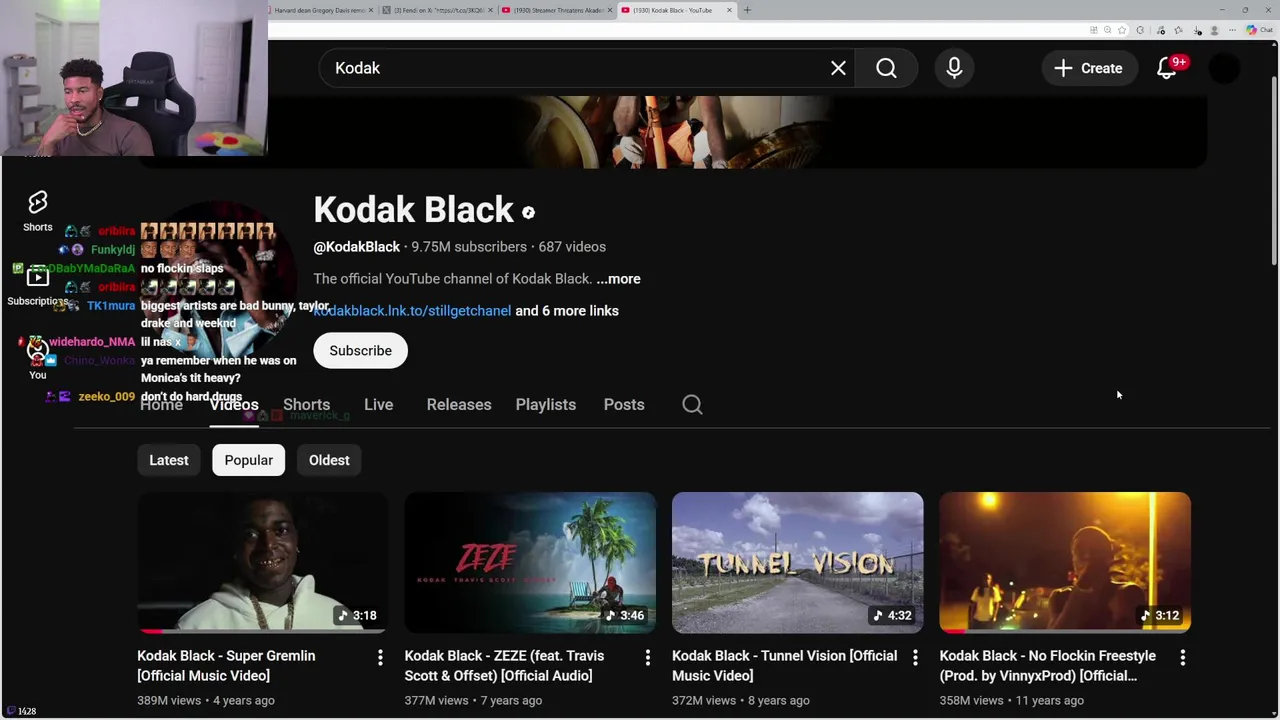Open the You sidebar entry

pos(38,358)
